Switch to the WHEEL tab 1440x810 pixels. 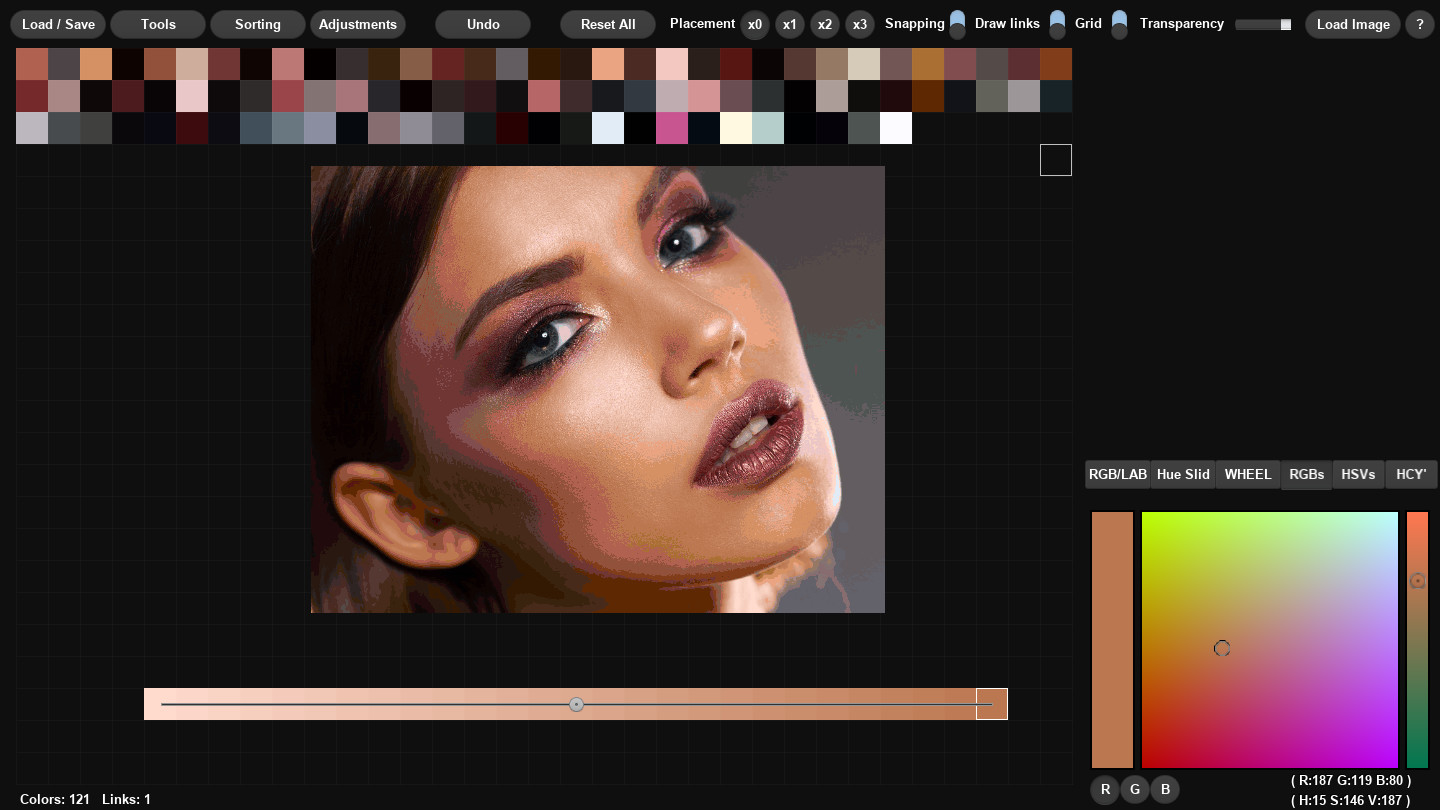(x=1247, y=474)
